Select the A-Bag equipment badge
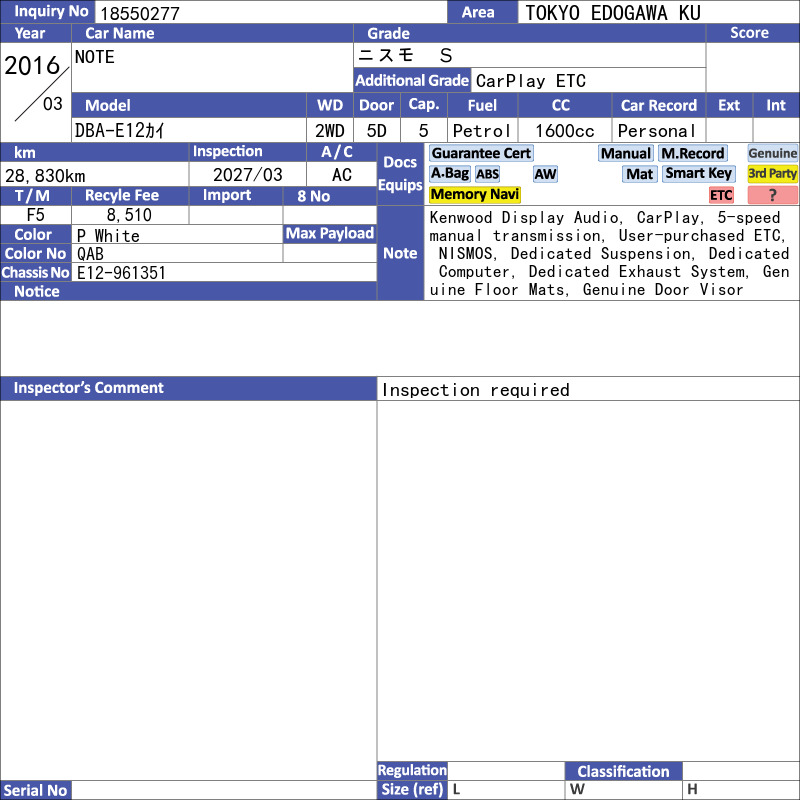Image resolution: width=800 pixels, height=800 pixels. click(449, 173)
